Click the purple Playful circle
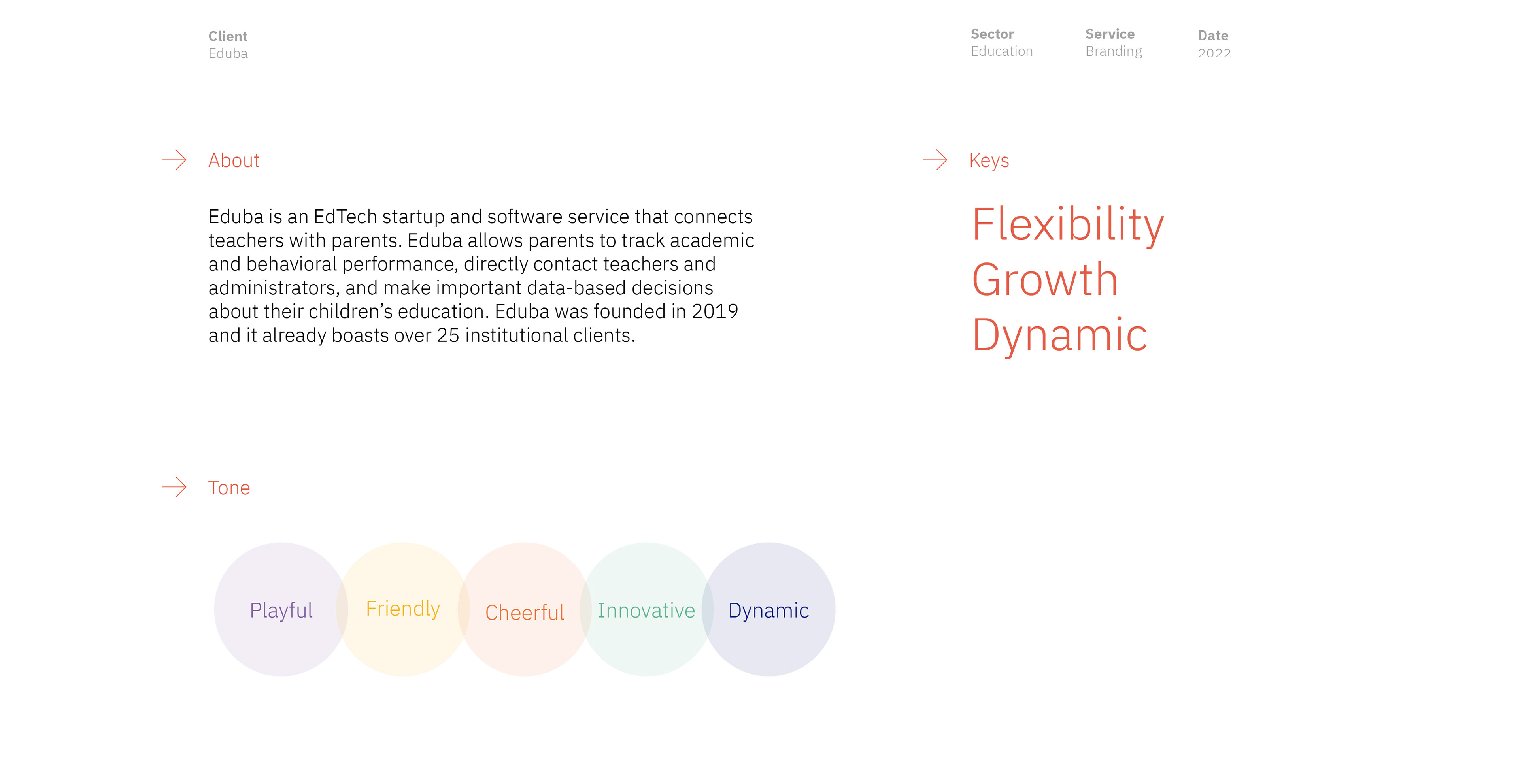 point(281,610)
